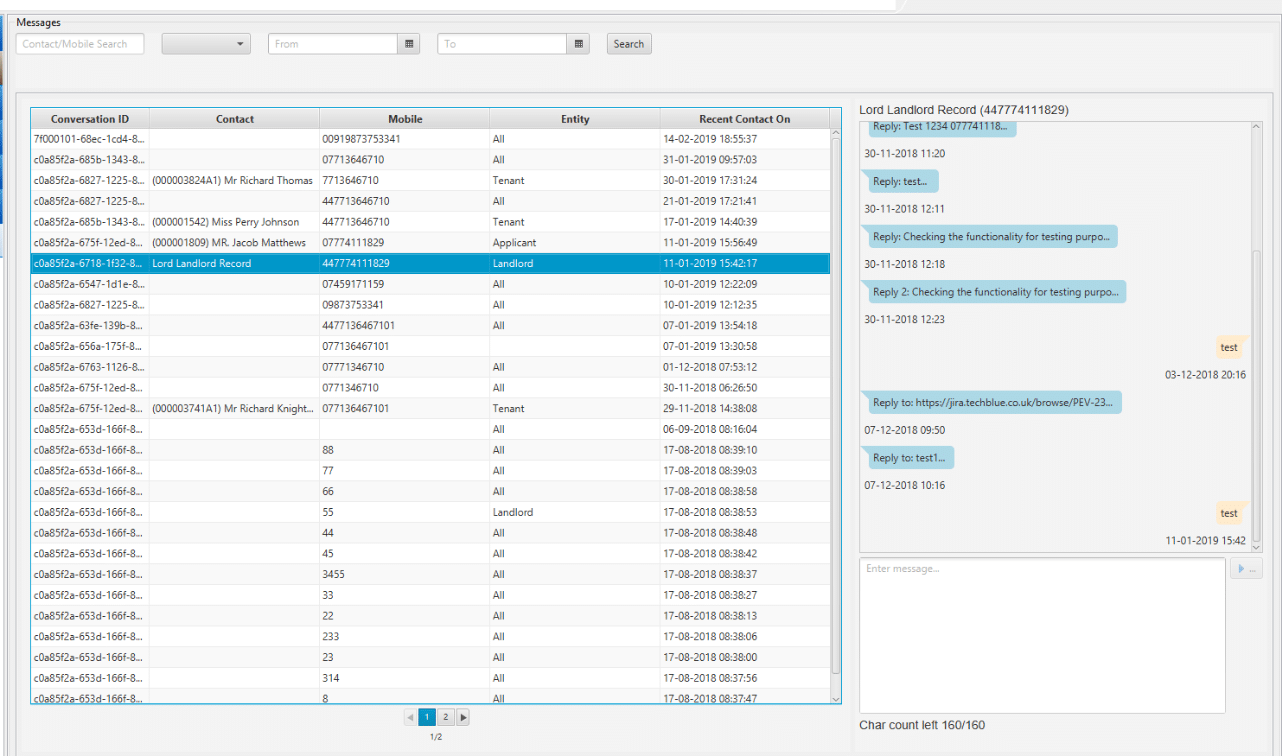Open 'Reply 2: Checking the functionality' bubble
This screenshot has width=1282, height=756.
click(995, 292)
